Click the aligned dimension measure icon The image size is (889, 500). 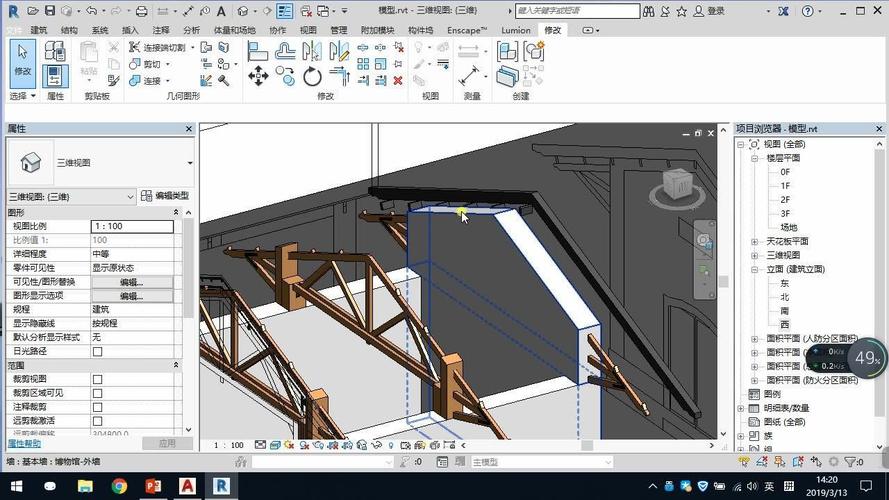tap(468, 76)
